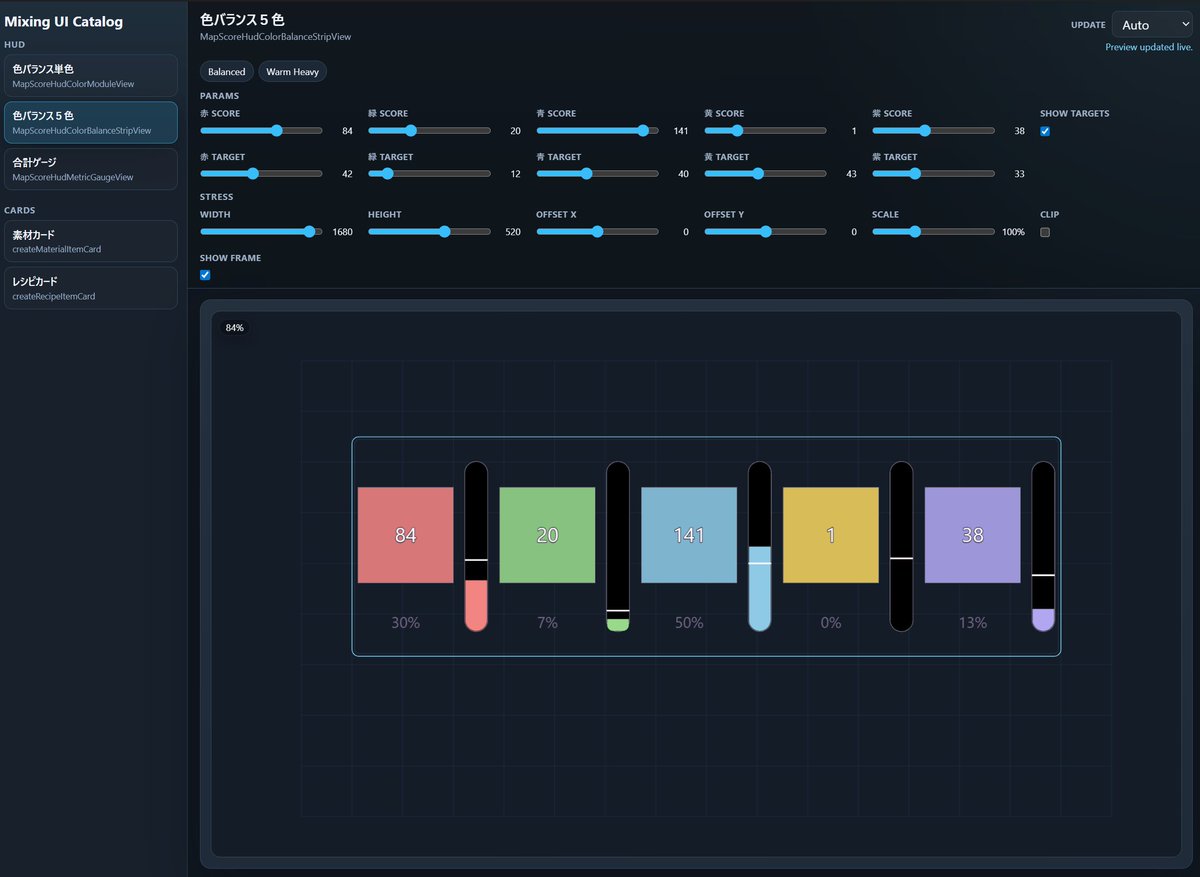Open the レシピカード card entry
This screenshot has height=877, width=1200.
point(91,288)
